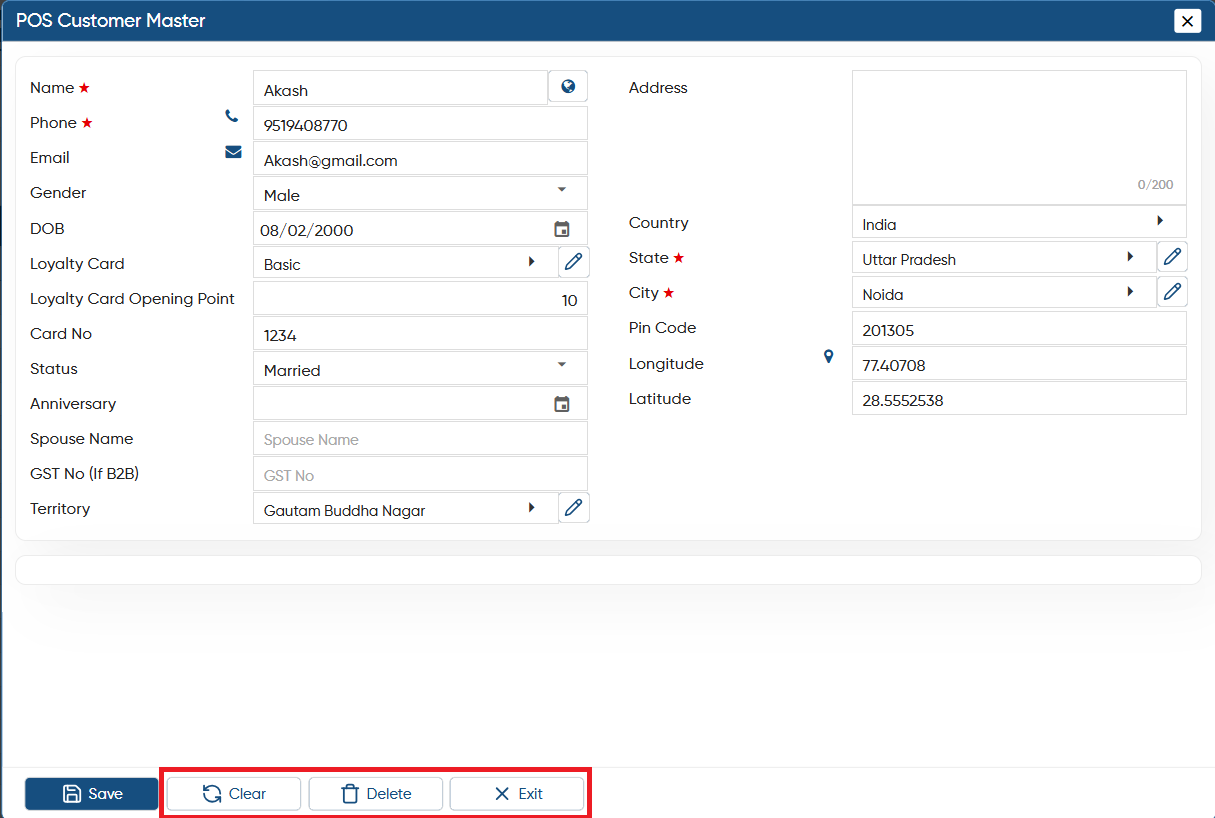Edit City using the pencil icon
The image size is (1215, 818).
(1173, 292)
